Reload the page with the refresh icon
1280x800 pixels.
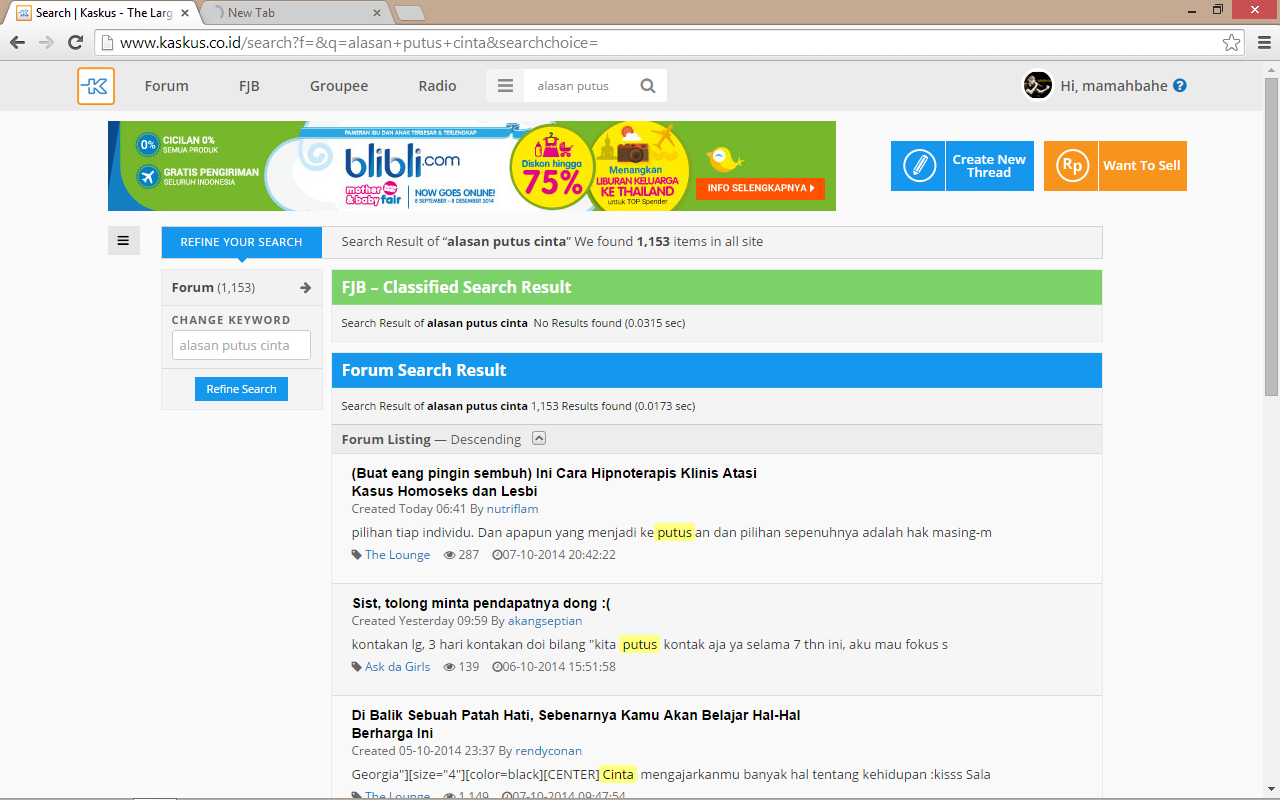point(75,43)
